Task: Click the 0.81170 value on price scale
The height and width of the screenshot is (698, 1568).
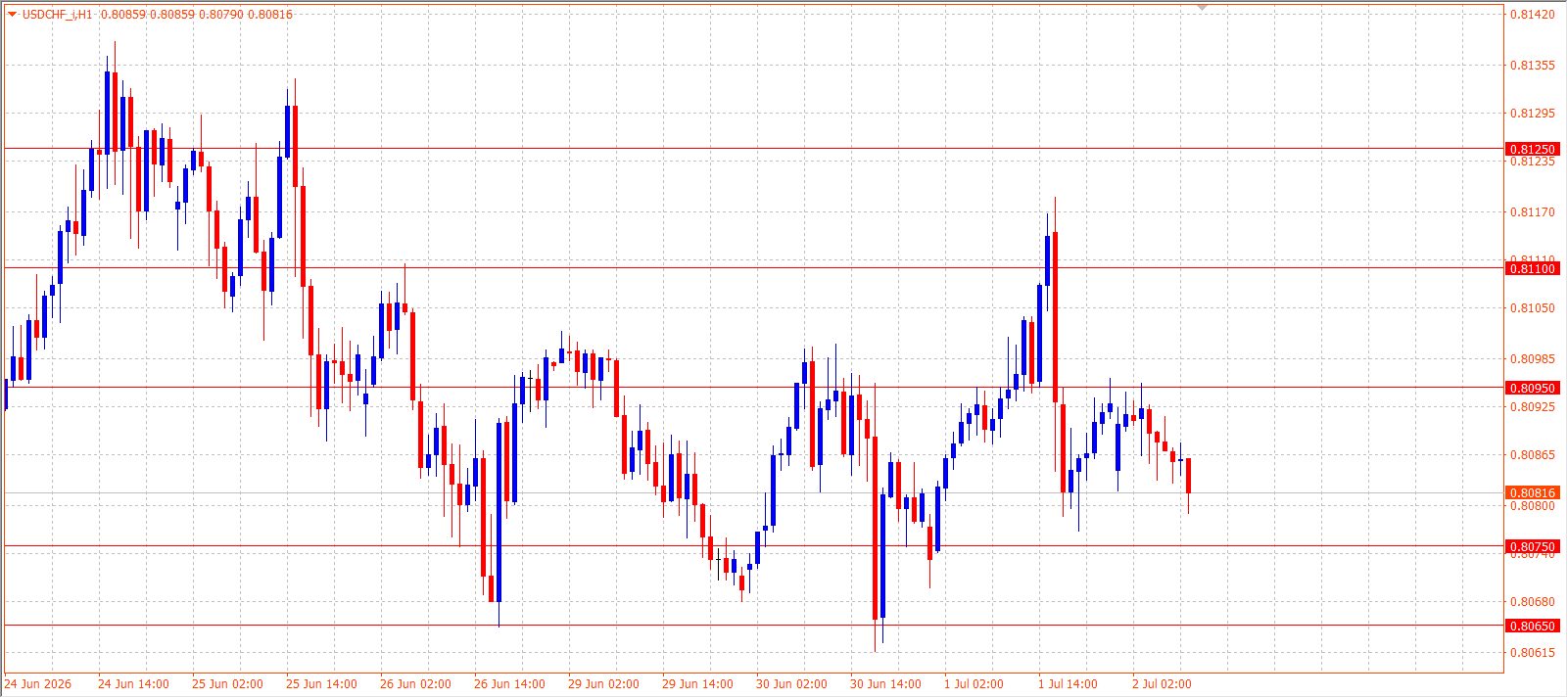Action: [1532, 212]
